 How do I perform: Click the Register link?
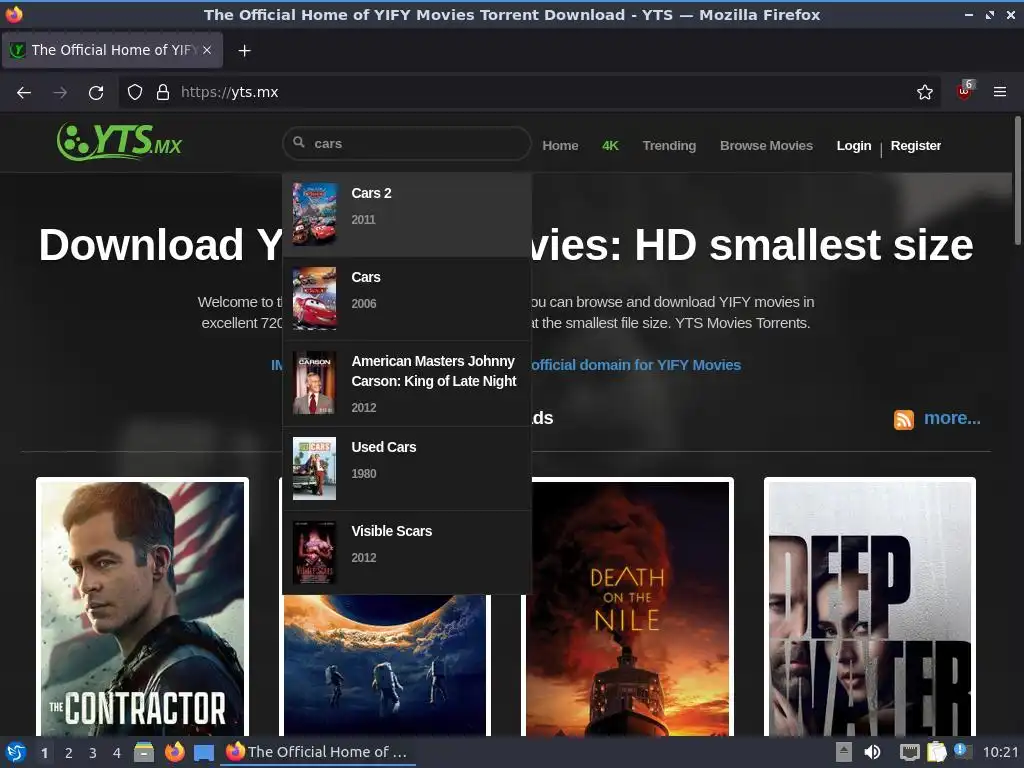click(916, 146)
